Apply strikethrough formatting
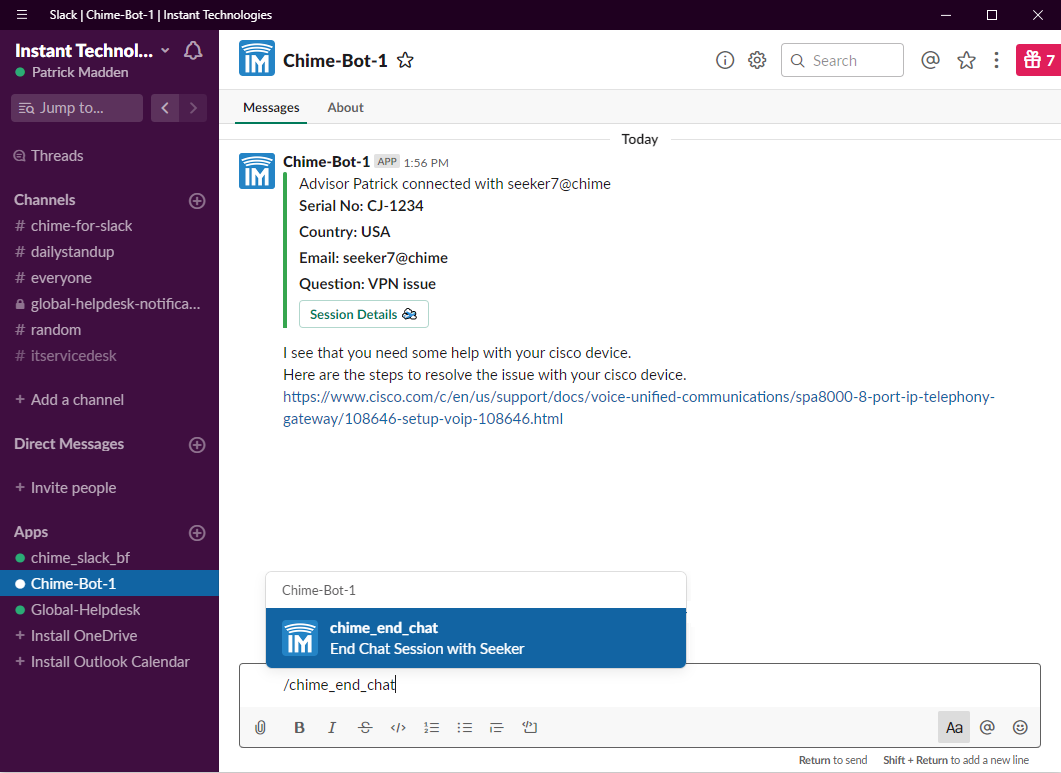1061x773 pixels. click(x=365, y=728)
